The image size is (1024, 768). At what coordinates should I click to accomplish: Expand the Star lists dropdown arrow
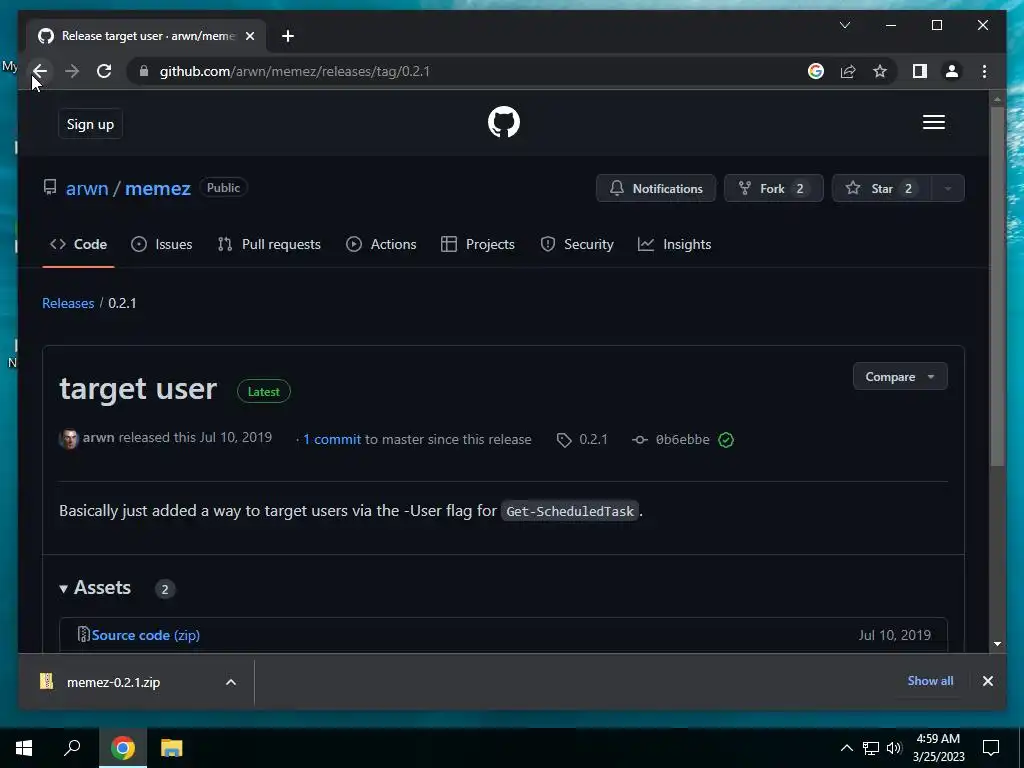(948, 188)
